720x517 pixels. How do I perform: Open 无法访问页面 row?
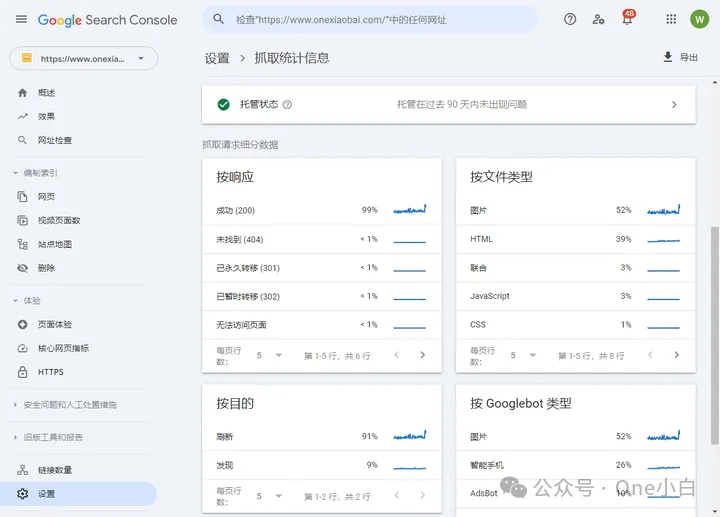321,325
